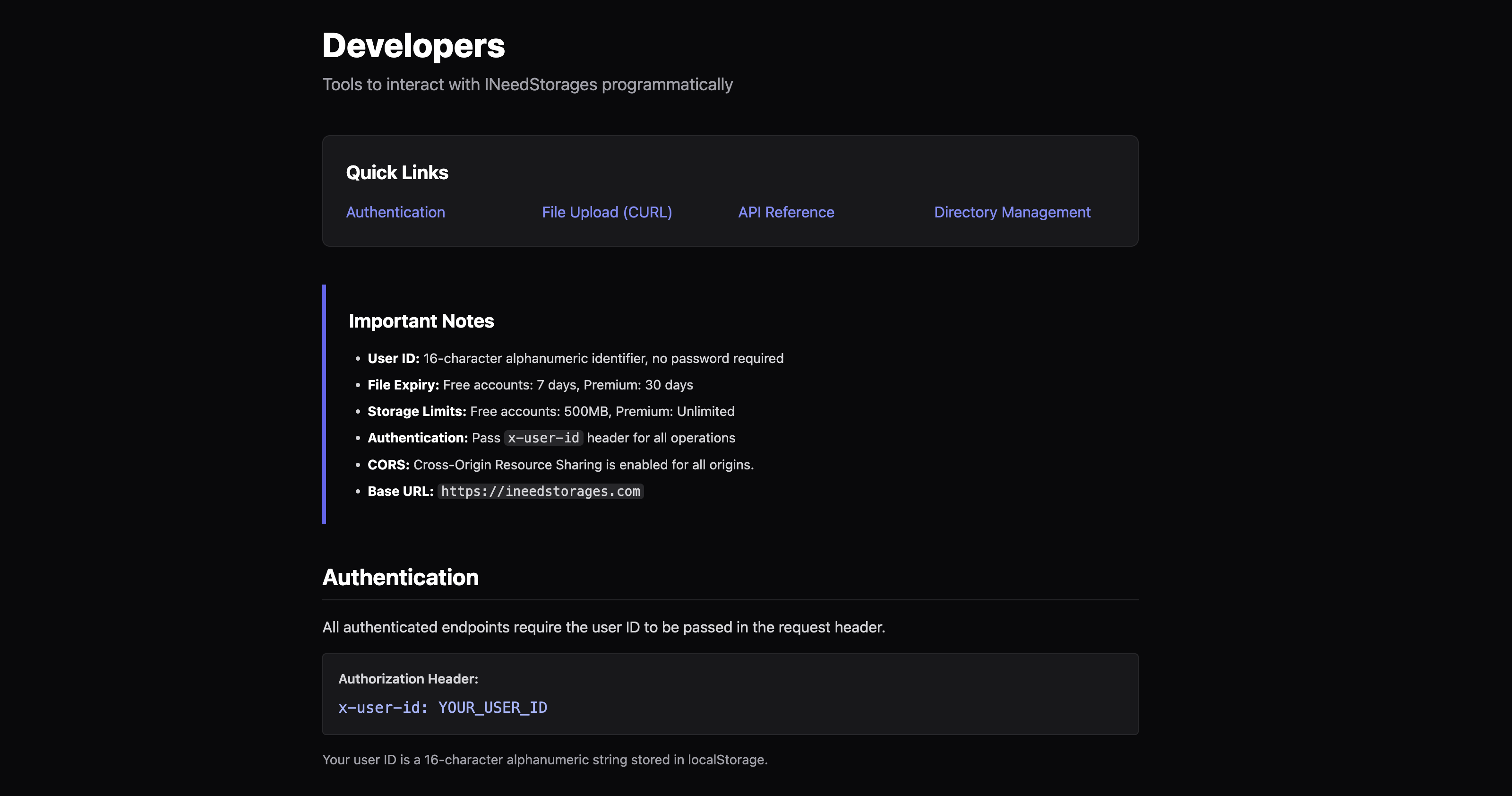Viewport: 1512px width, 796px height.
Task: Click the User ID note line
Action: point(575,358)
